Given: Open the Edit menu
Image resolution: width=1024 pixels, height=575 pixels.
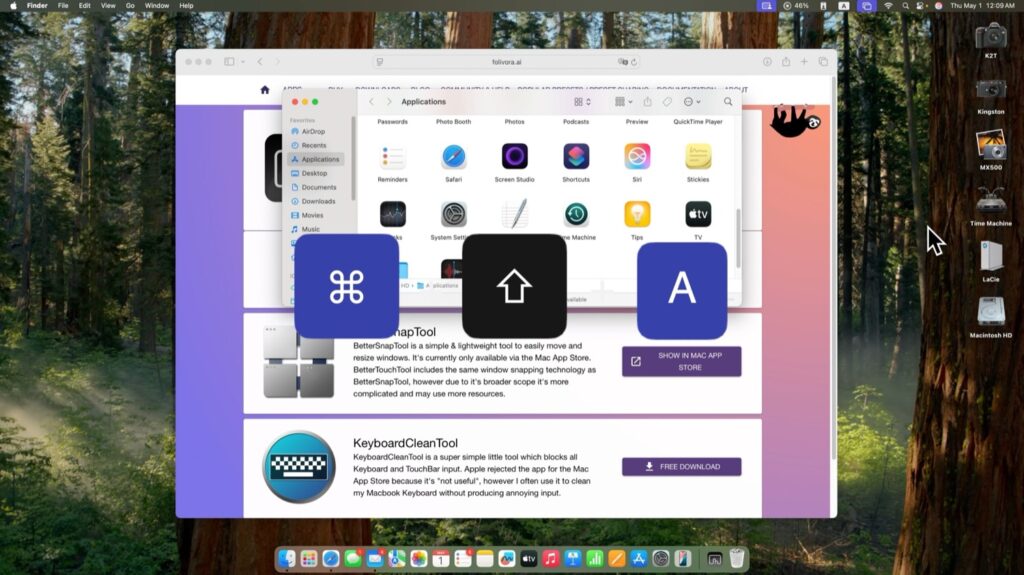Looking at the screenshot, I should coord(84,5).
